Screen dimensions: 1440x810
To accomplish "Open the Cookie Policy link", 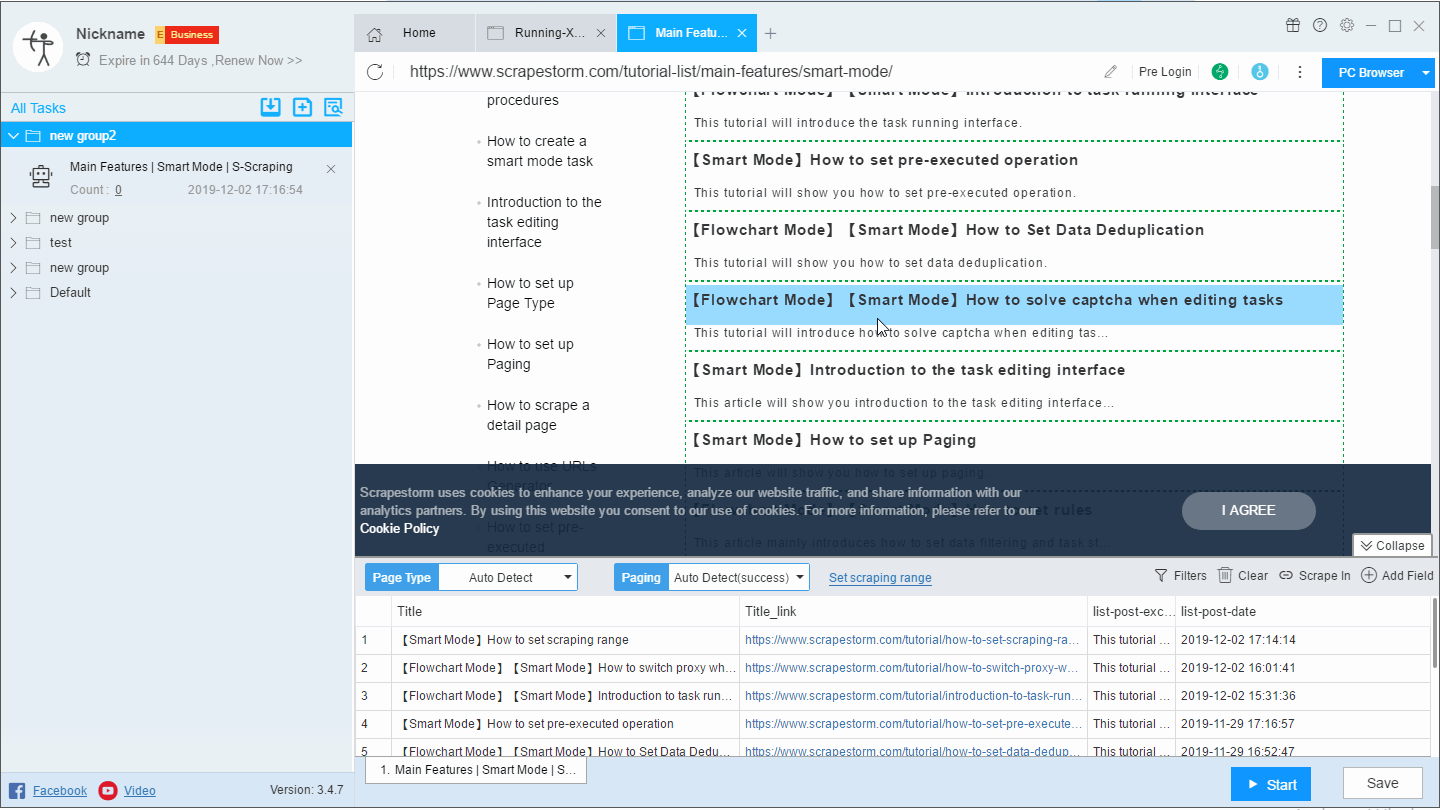I will (399, 528).
